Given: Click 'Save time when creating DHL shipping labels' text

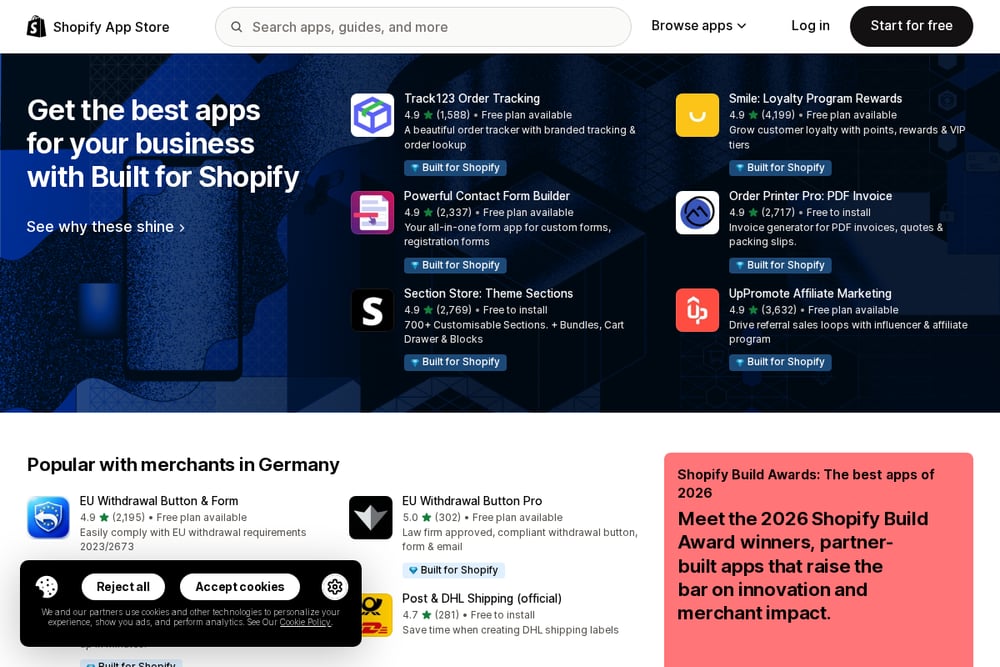Looking at the screenshot, I should [510, 630].
